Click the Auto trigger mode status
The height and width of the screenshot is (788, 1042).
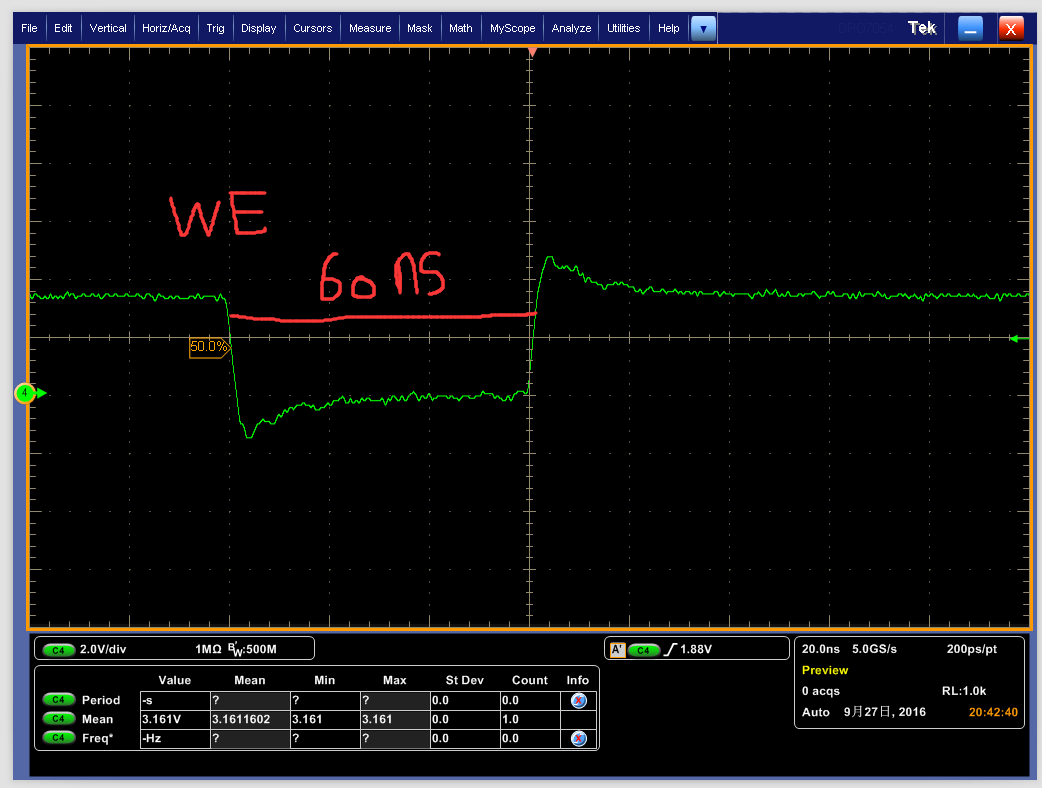tap(814, 712)
